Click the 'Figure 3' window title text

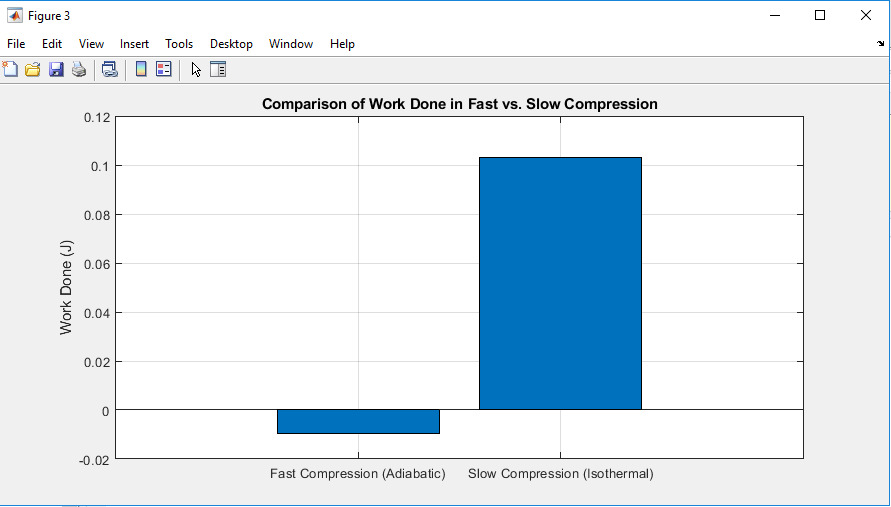[49, 16]
